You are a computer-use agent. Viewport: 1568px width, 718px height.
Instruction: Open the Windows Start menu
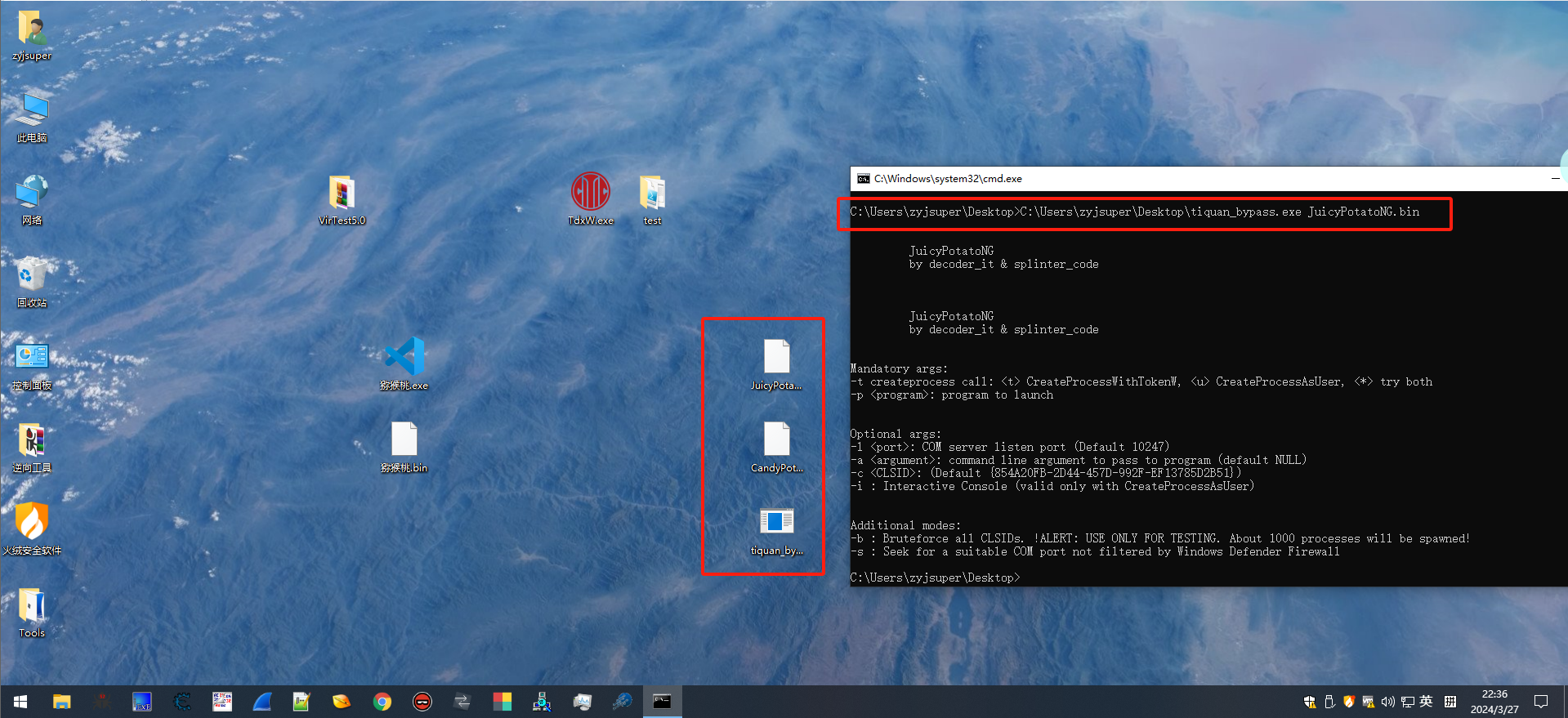(x=20, y=702)
